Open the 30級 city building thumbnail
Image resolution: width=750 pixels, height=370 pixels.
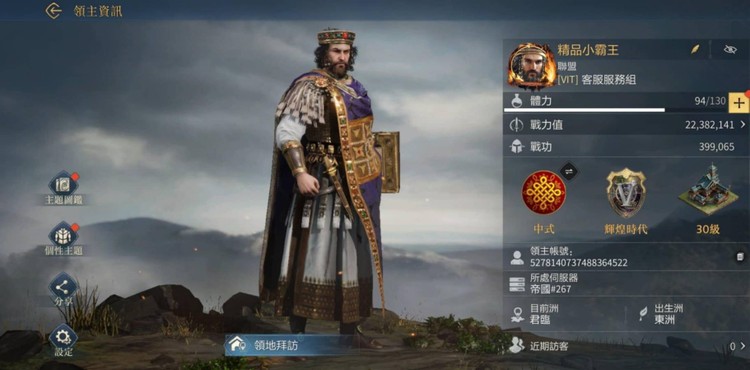(x=708, y=189)
